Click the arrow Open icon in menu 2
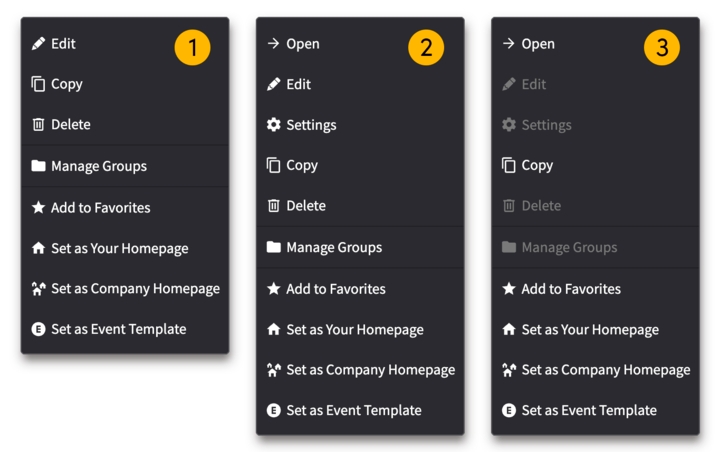This screenshot has height=452, width=720. [273, 44]
